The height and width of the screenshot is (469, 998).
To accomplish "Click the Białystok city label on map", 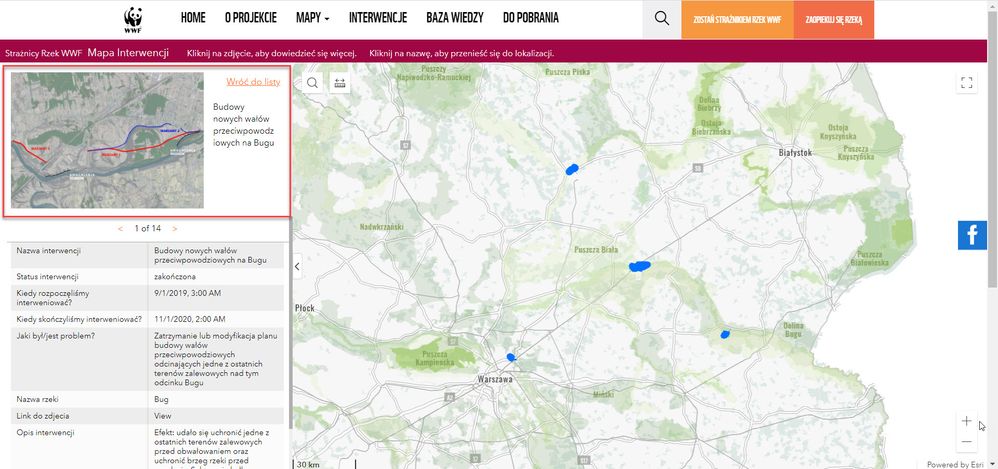I will point(797,153).
